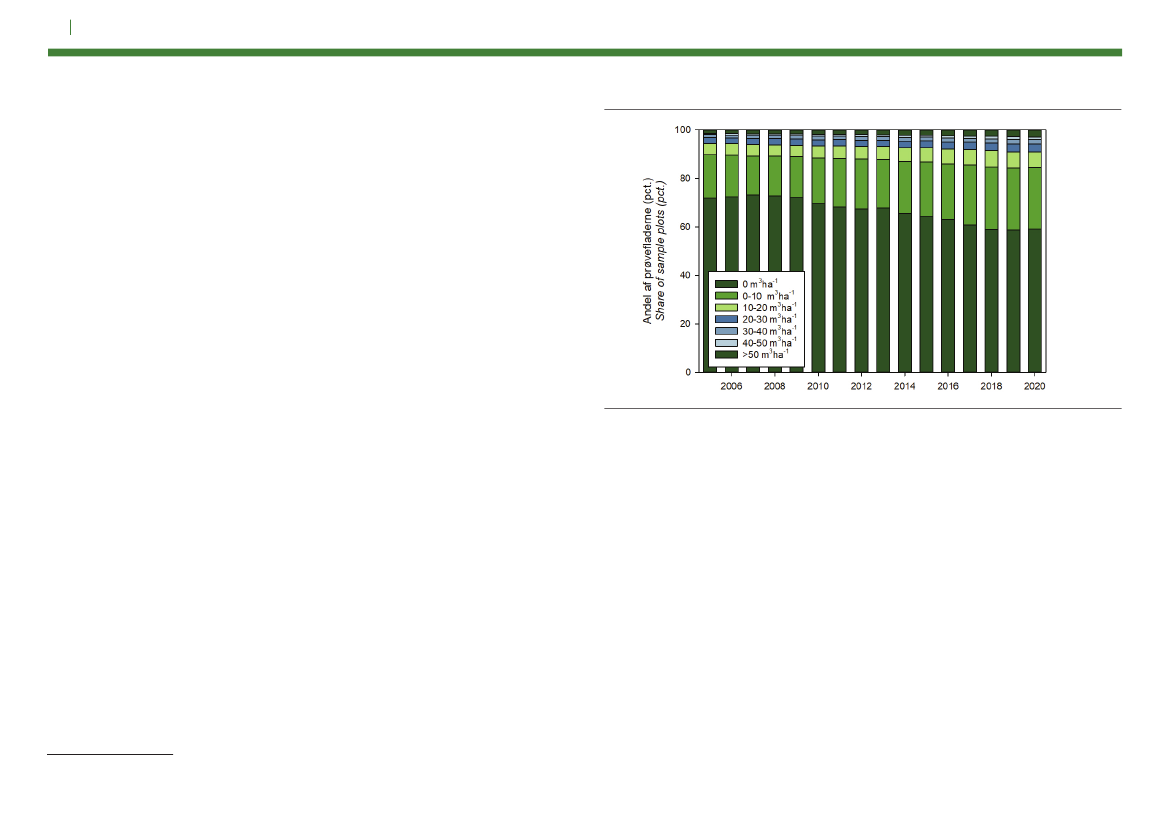1169x827 pixels.
Task: Click the 0-10 m³ha⁻¹ legend color swatch
Action: click(x=726, y=296)
